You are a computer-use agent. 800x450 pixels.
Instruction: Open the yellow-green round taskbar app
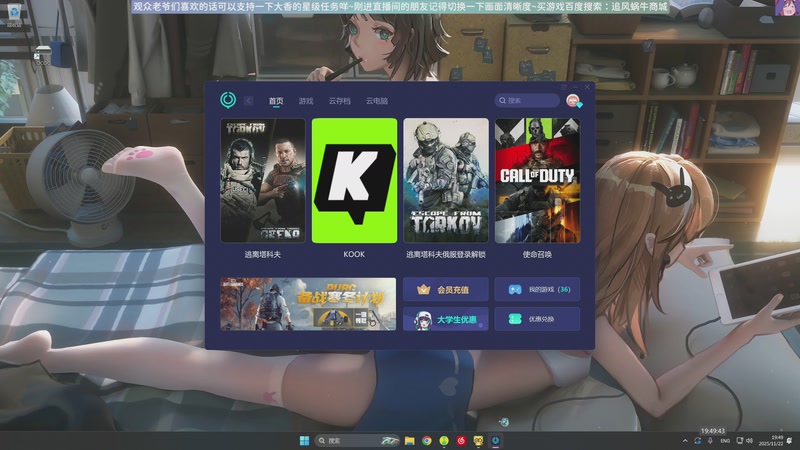(444, 440)
